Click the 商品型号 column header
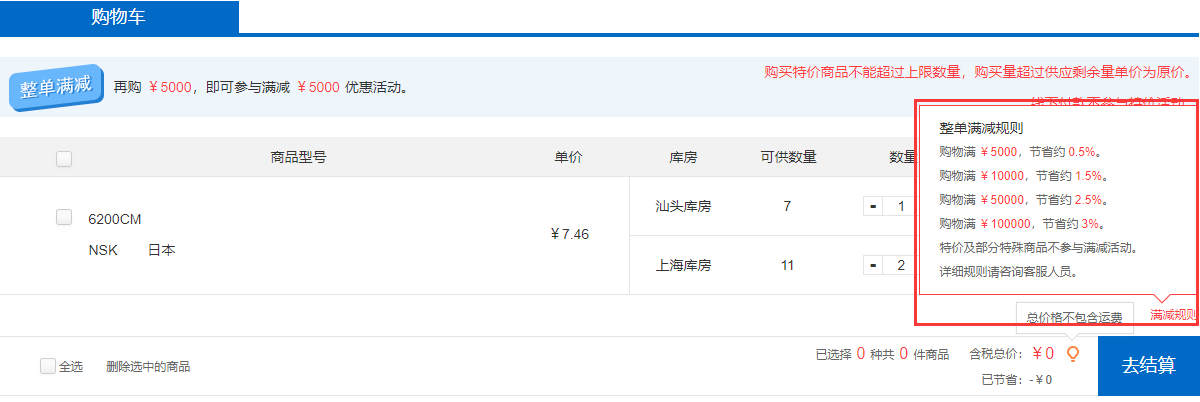 (298, 157)
